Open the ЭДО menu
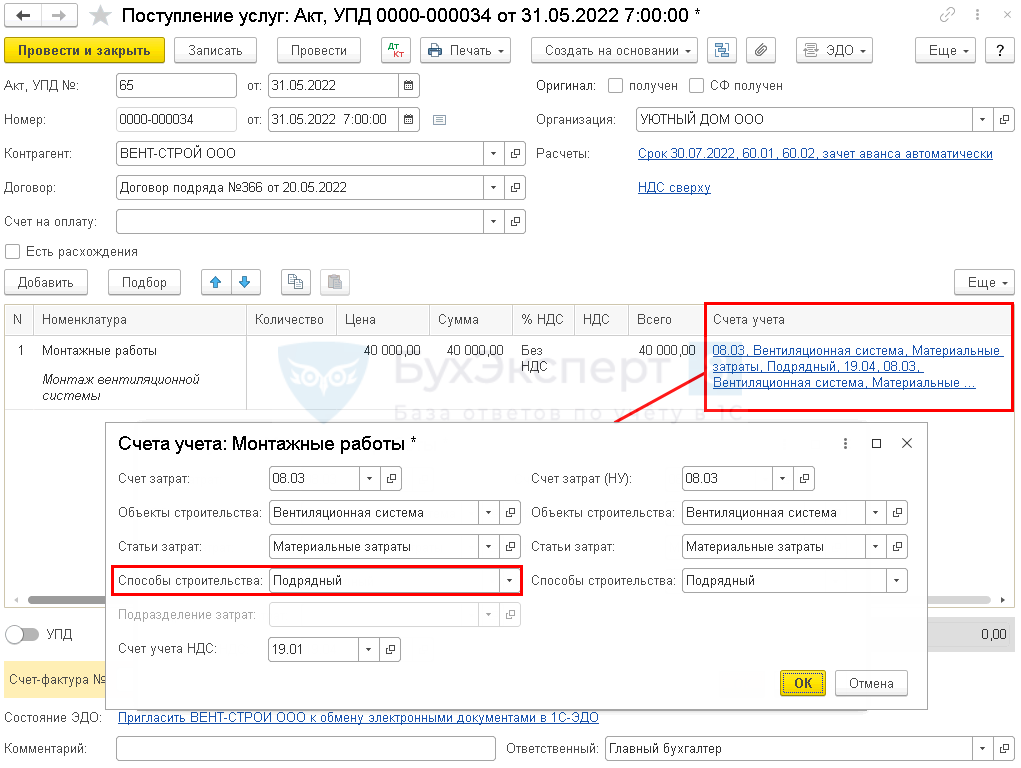 pyautogui.click(x=834, y=51)
